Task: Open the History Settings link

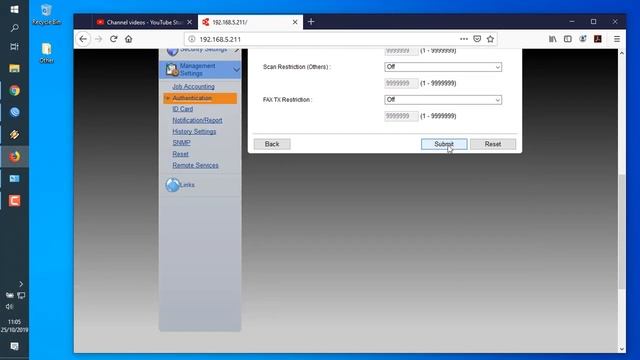Action: (194, 131)
